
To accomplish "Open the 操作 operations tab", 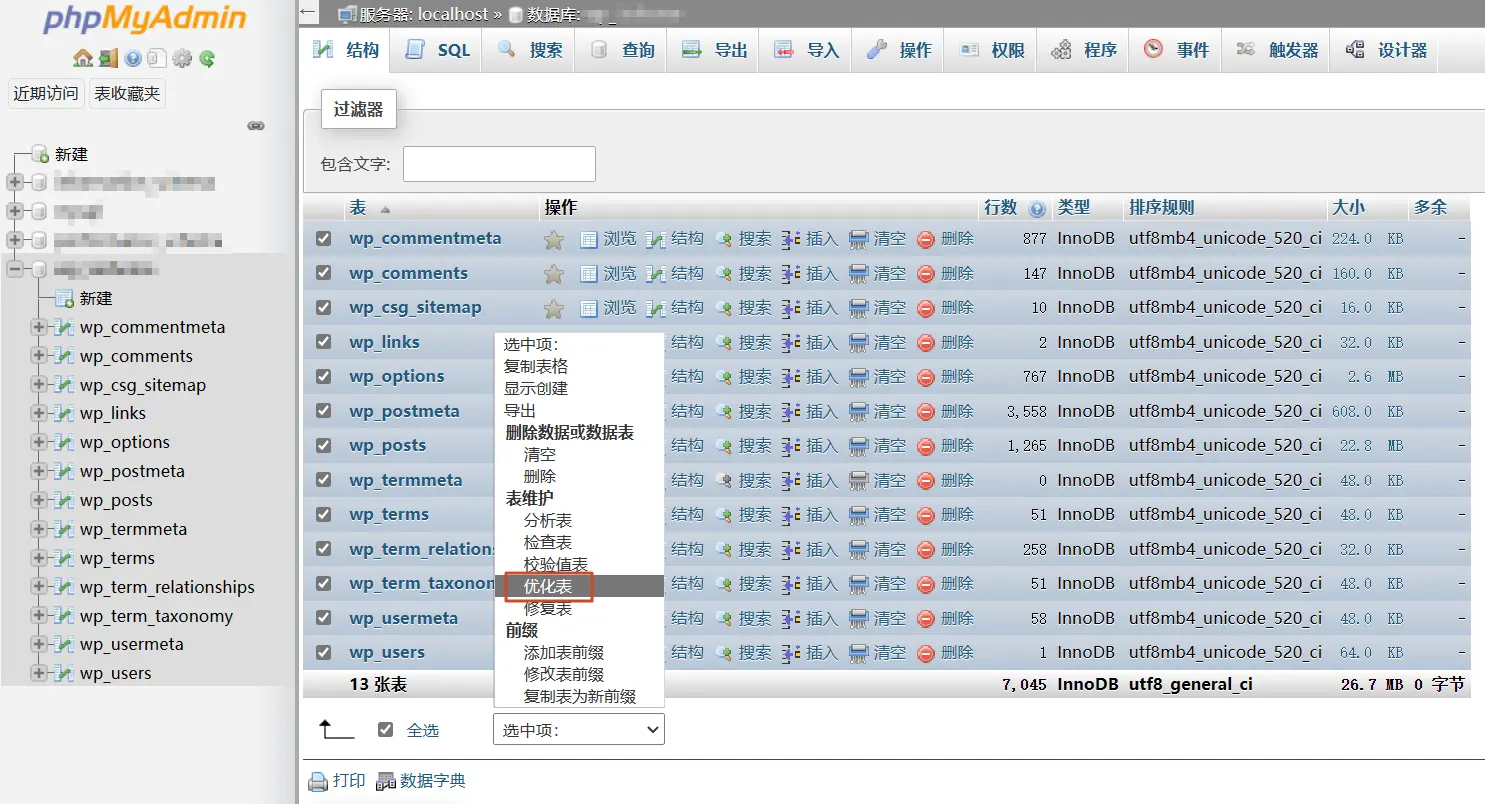I will [x=898, y=50].
